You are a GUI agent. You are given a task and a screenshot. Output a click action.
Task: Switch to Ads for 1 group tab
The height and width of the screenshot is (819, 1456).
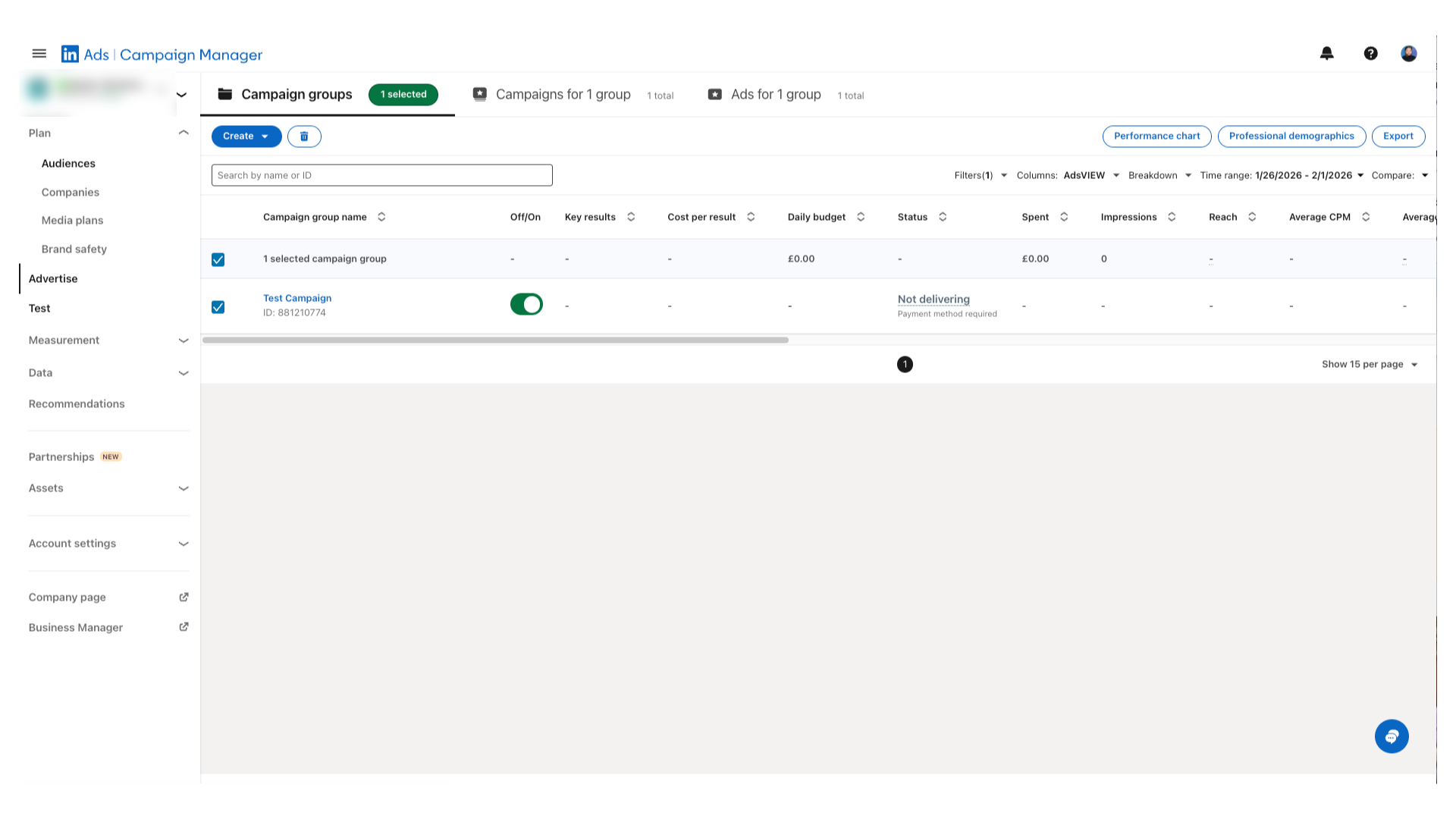[x=786, y=95]
